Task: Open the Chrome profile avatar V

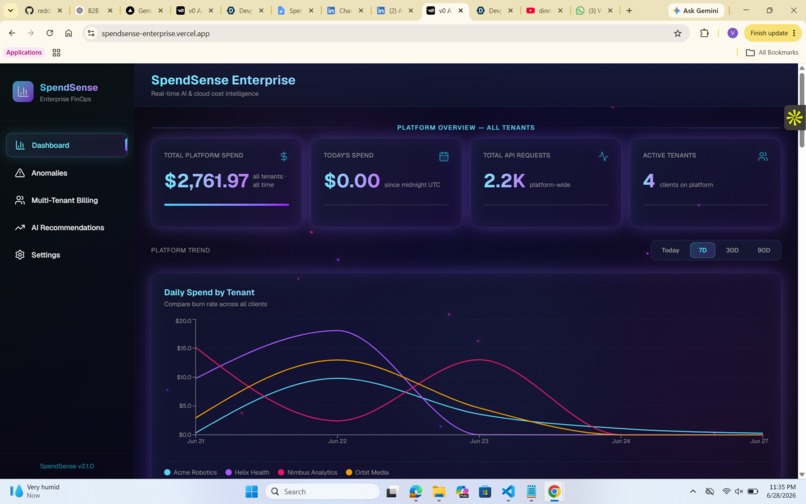Action: 732,33
